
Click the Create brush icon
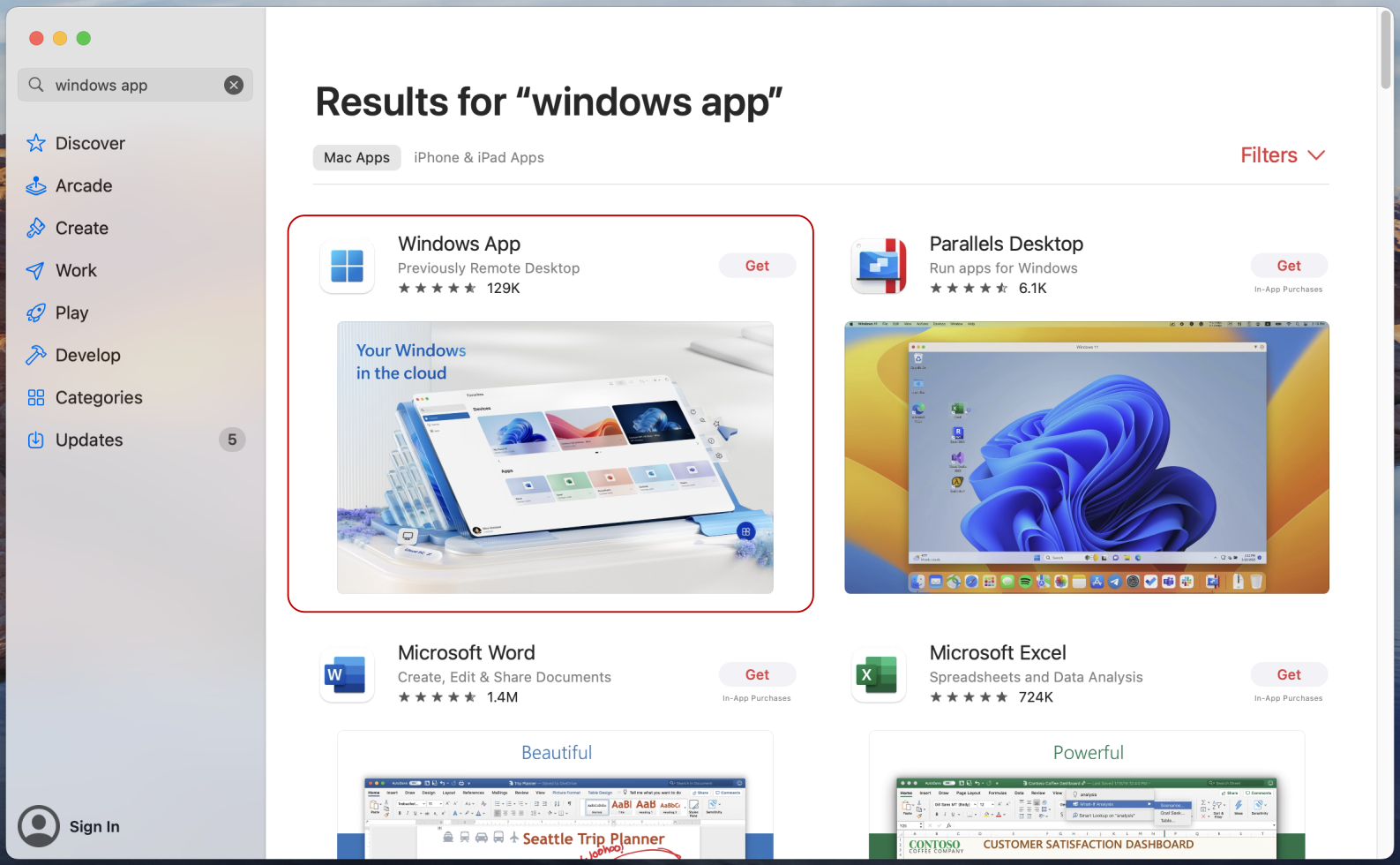click(x=36, y=228)
